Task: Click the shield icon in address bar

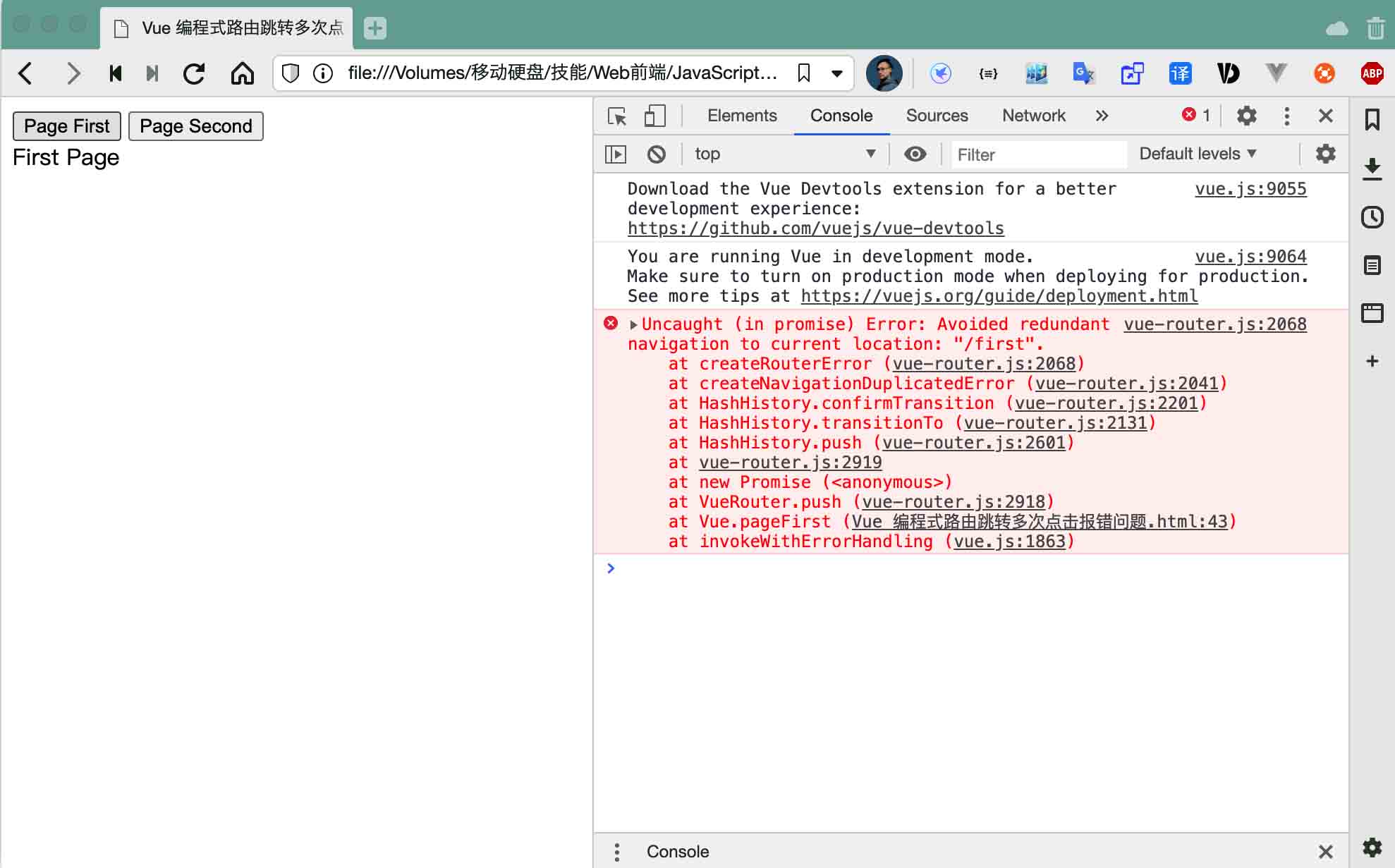Action: tap(291, 73)
